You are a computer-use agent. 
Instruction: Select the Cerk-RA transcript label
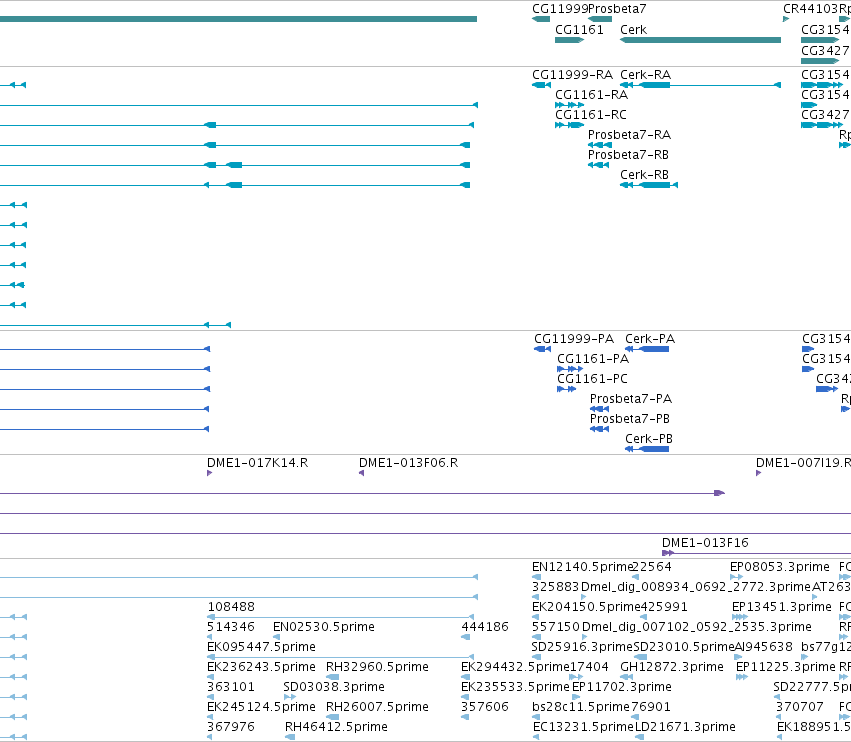coord(645,75)
